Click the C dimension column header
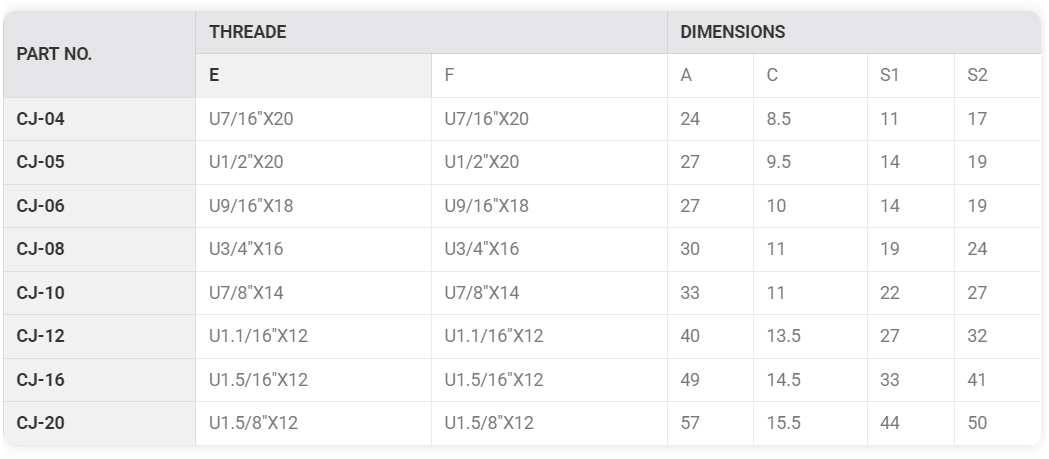Screen dimensions: 1049x459 coord(810,76)
